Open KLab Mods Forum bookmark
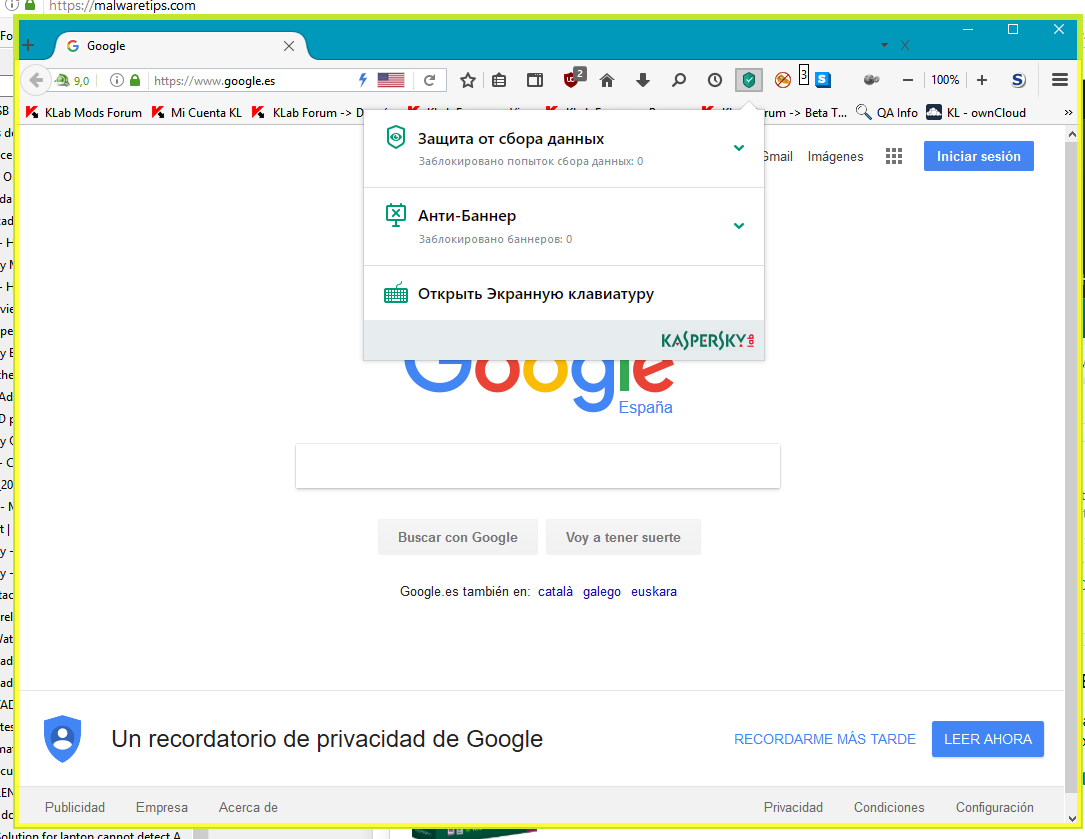The width and height of the screenshot is (1085, 839). pos(84,112)
